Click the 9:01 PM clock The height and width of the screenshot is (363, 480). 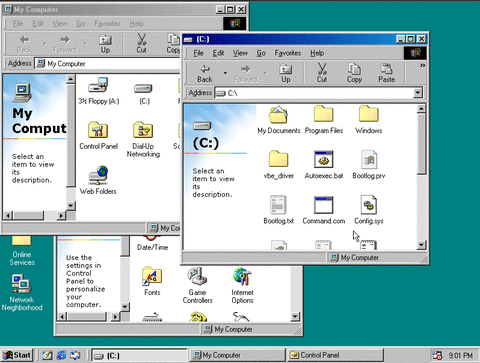point(460,356)
